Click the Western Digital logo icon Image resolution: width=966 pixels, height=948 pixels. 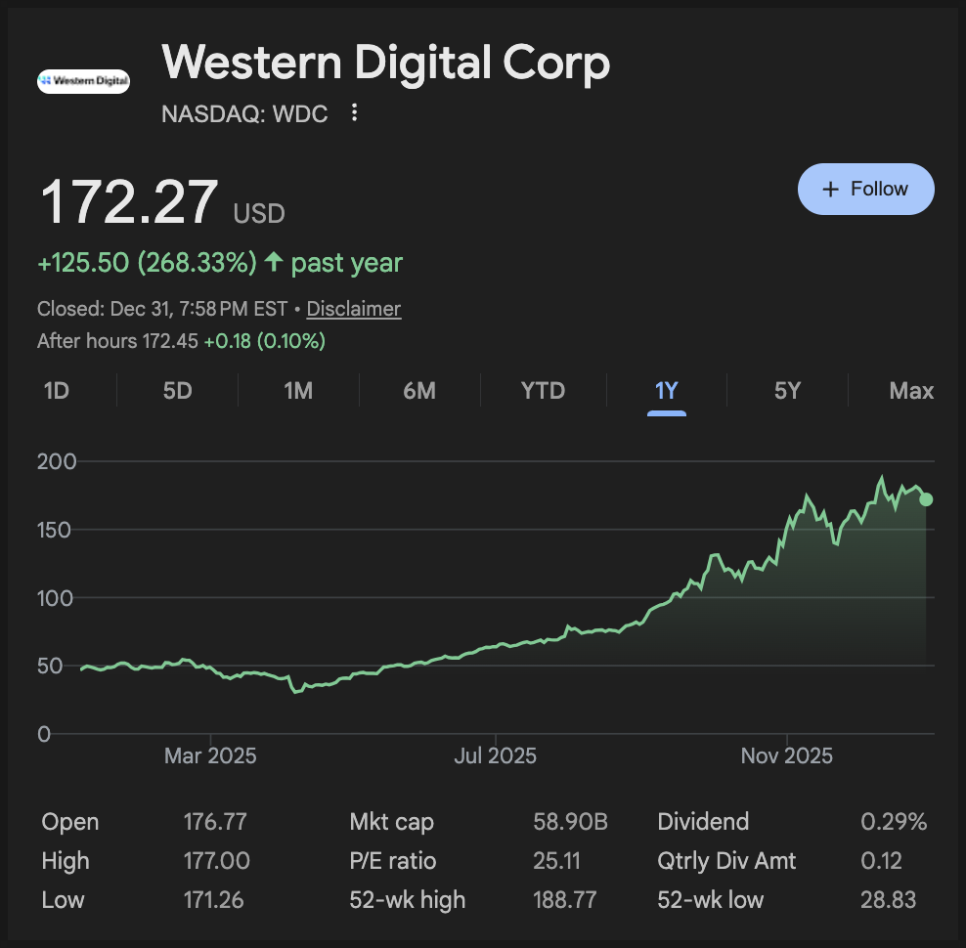point(83,80)
